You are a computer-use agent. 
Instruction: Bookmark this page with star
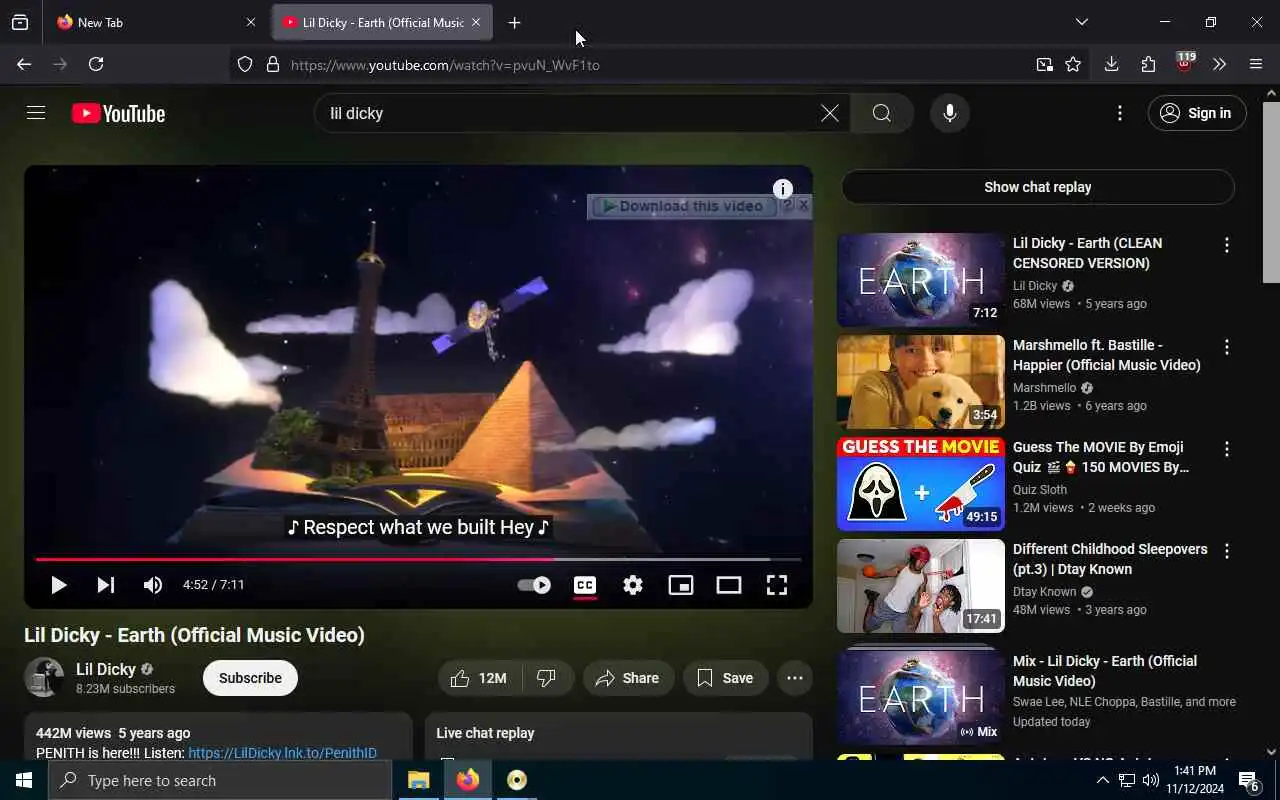click(x=1073, y=65)
